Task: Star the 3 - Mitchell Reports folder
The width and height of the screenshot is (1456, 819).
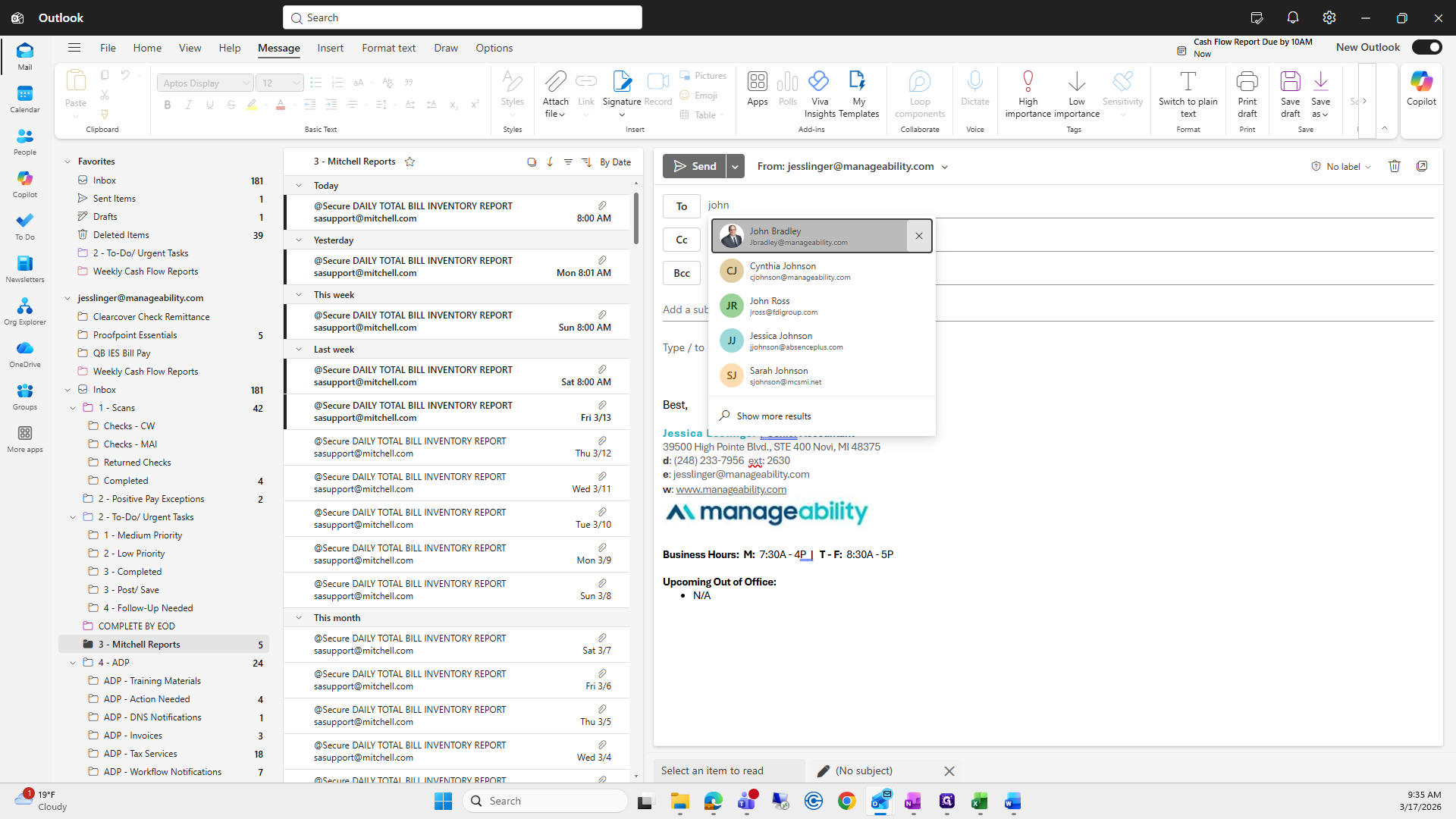Action: pyautogui.click(x=410, y=162)
